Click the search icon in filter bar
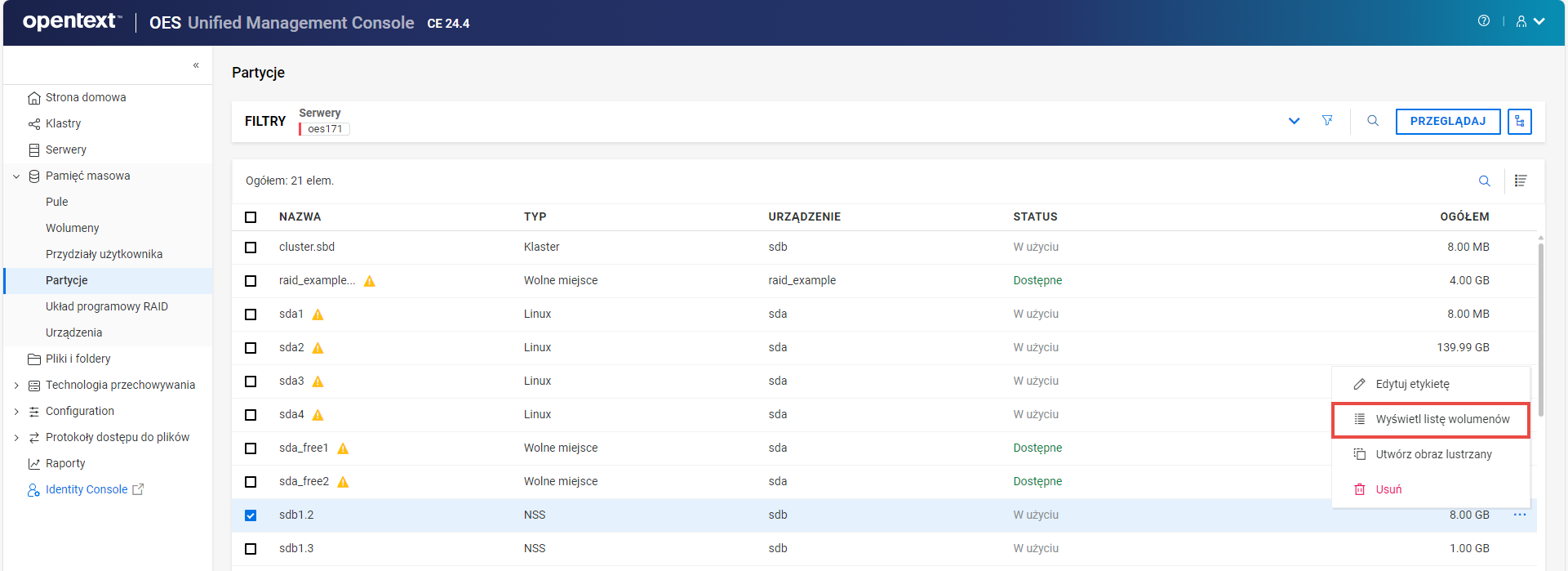Image resolution: width=1568 pixels, height=571 pixels. [1373, 121]
